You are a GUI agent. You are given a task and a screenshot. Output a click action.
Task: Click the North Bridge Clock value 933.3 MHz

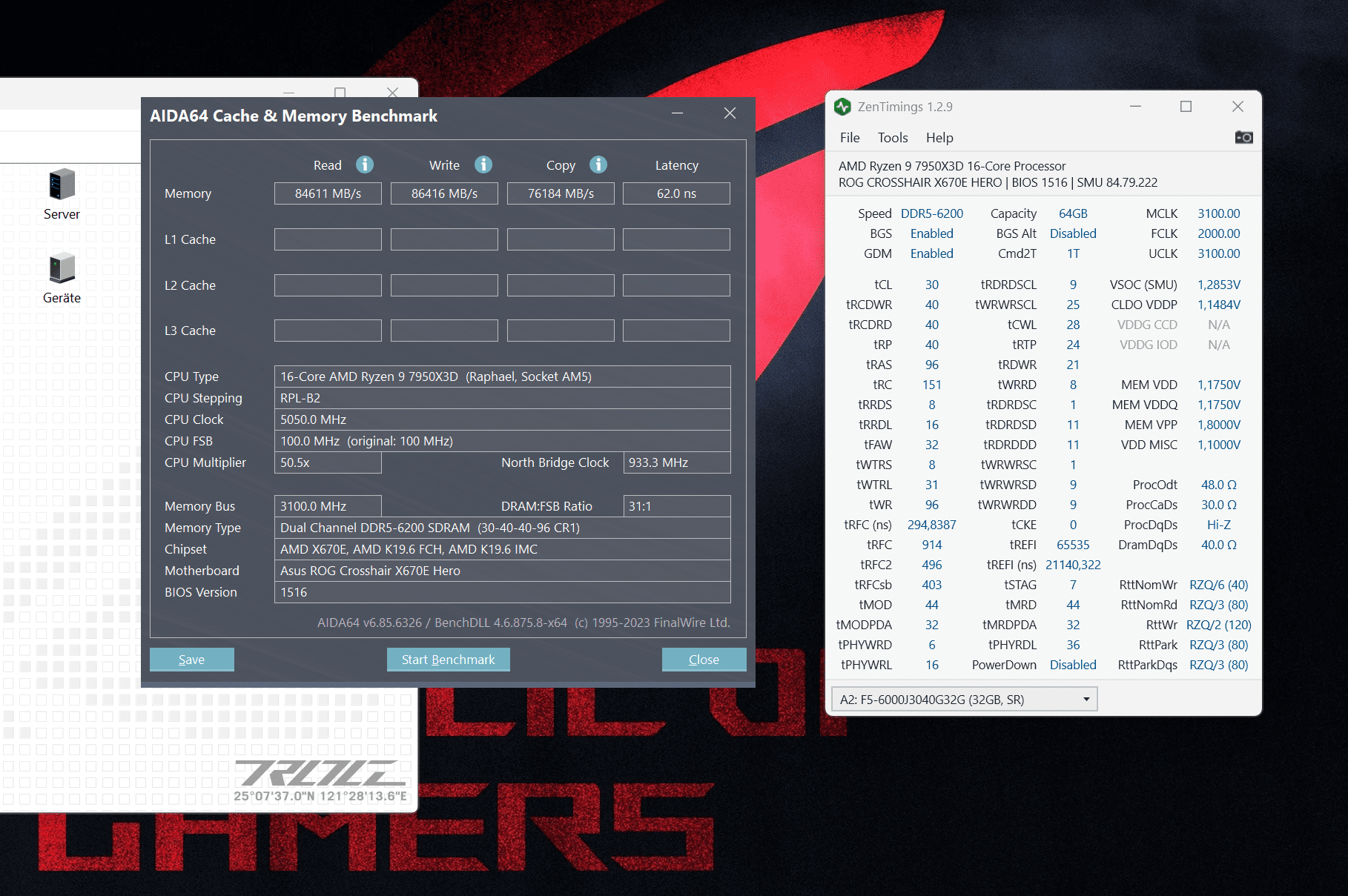tap(676, 462)
